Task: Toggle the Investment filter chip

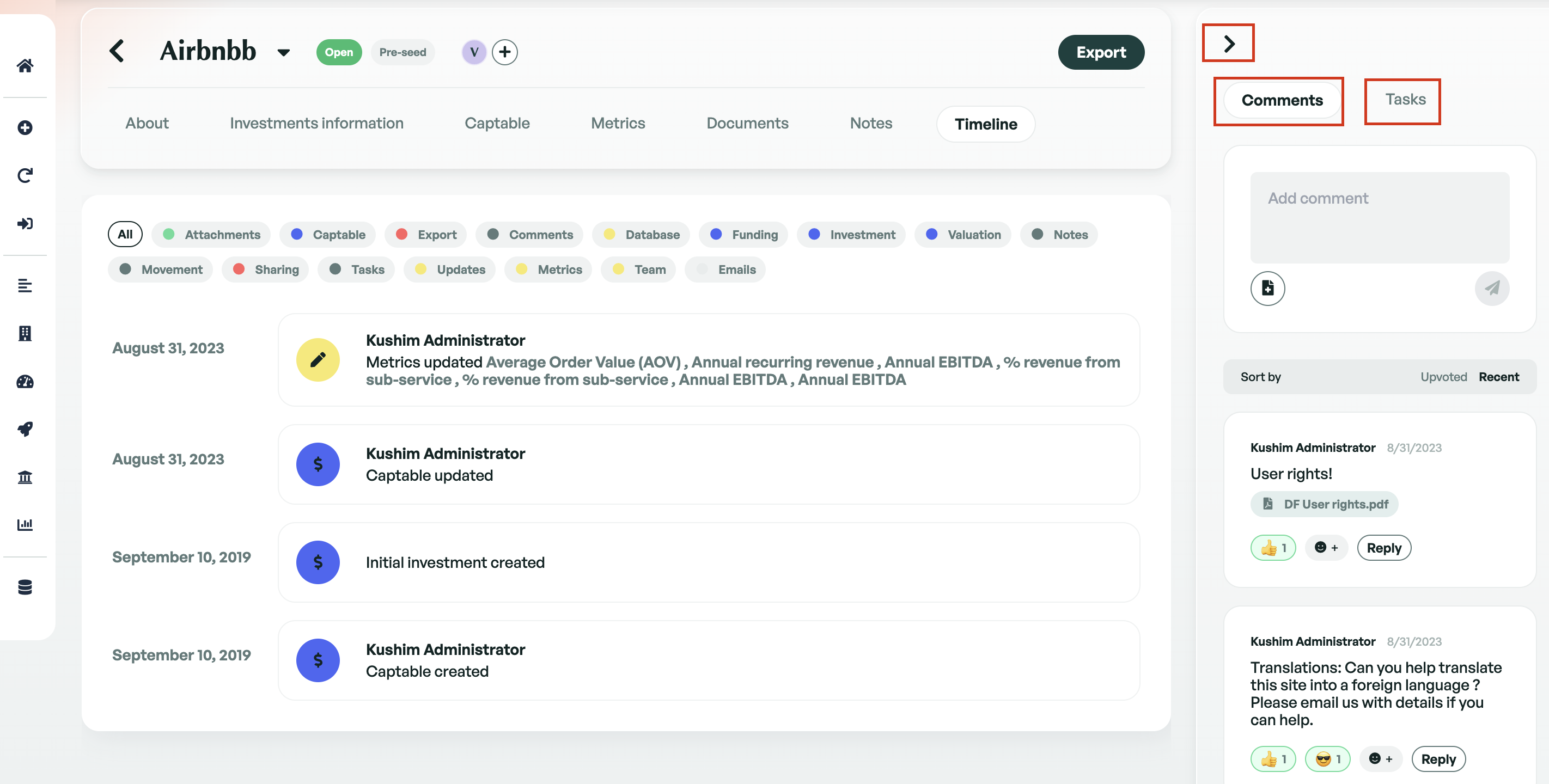Action: tap(851, 235)
